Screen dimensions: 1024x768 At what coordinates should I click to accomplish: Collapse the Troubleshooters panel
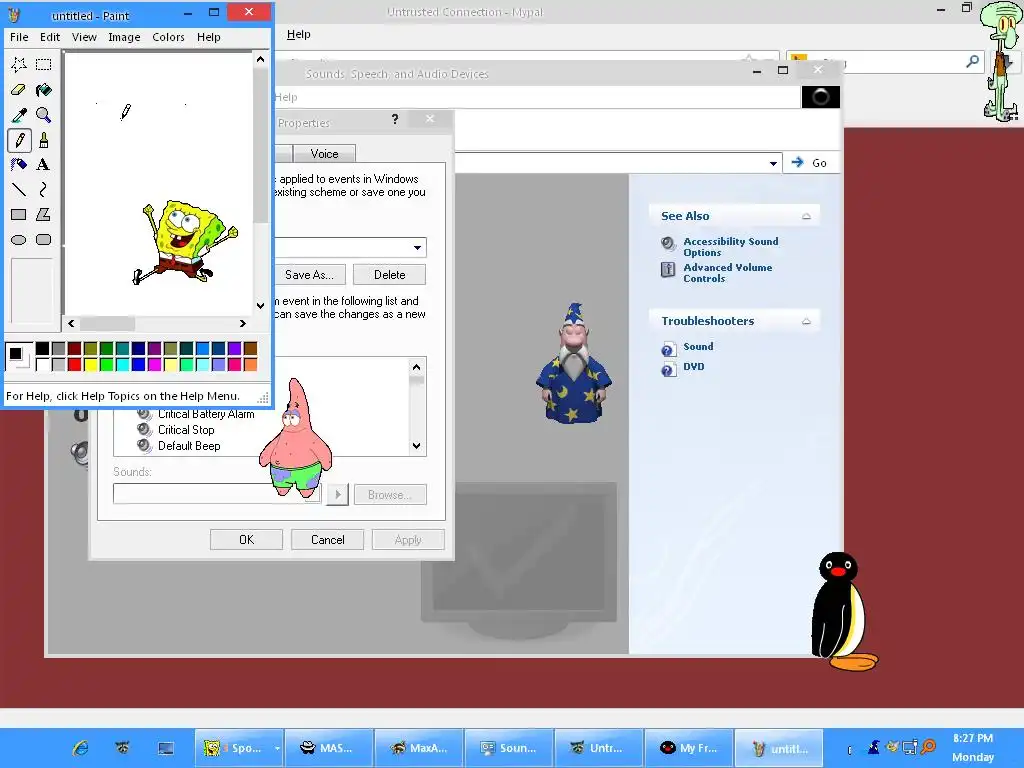click(x=807, y=321)
